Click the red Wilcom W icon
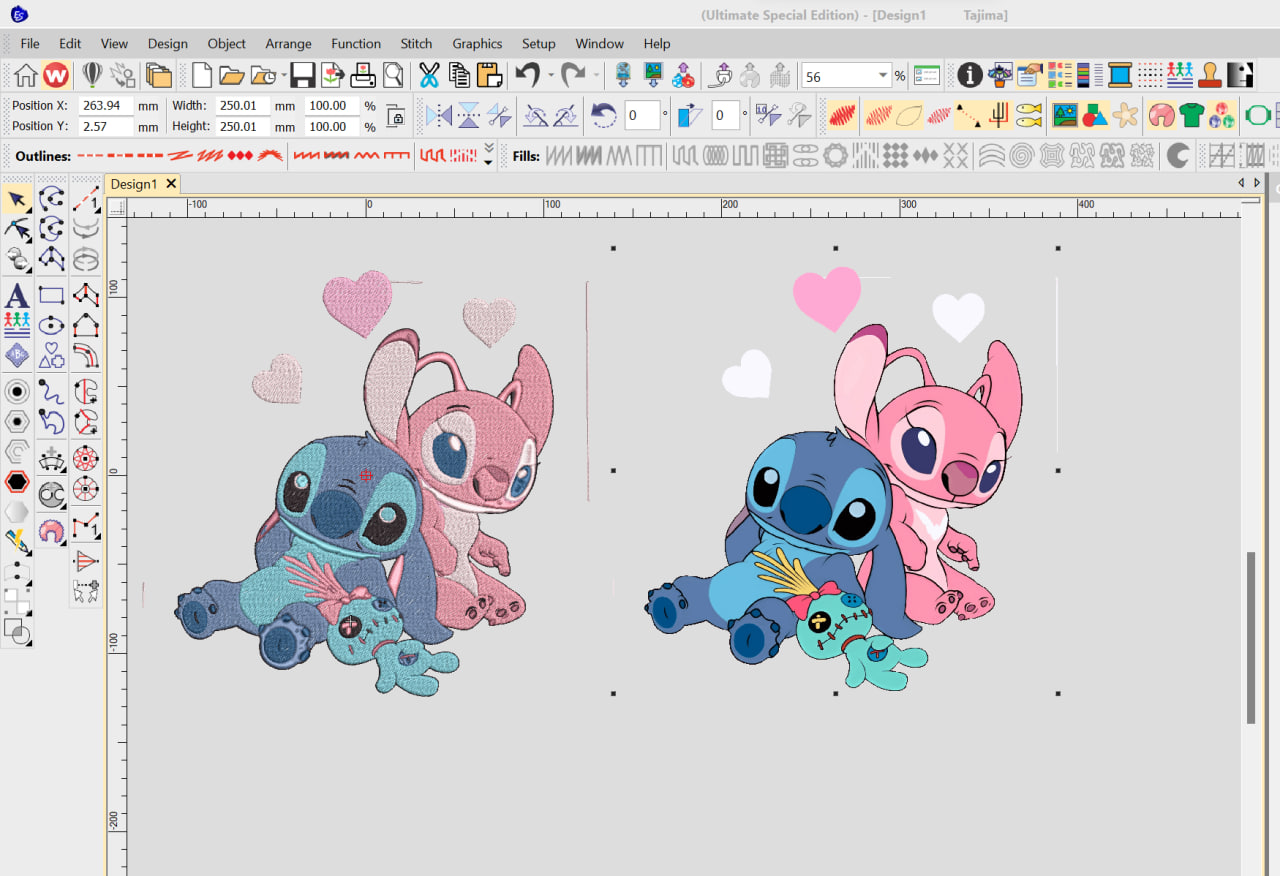The image size is (1280, 876). pyautogui.click(x=56, y=75)
